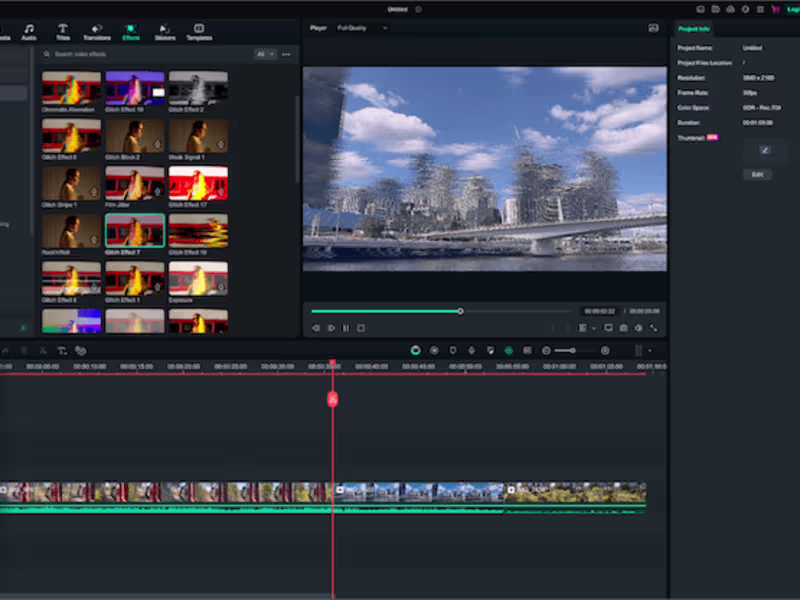Image resolution: width=800 pixels, height=600 pixels.
Task: Click the playhead scissors split icon
Action: pyautogui.click(x=333, y=399)
